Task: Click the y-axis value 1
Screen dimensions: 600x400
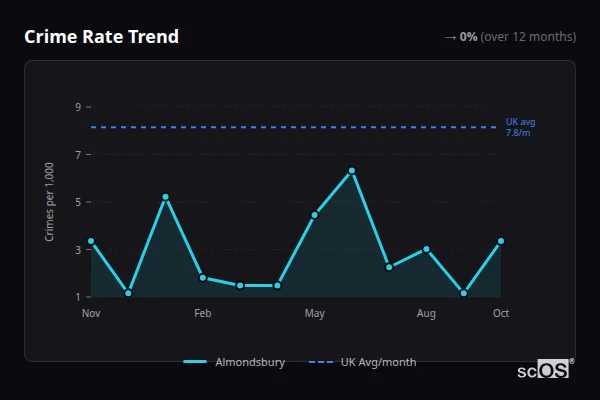Action: click(78, 297)
